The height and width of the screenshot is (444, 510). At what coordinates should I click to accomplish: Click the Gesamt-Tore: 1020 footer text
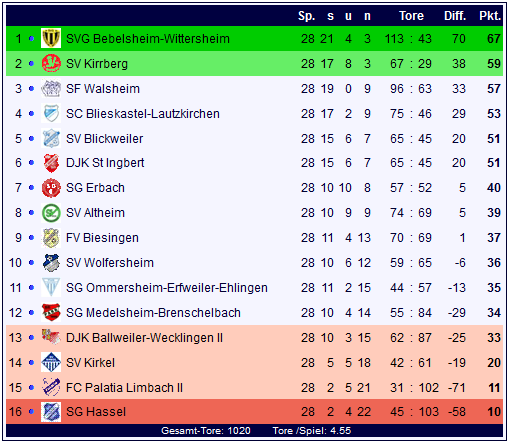(x=206, y=431)
